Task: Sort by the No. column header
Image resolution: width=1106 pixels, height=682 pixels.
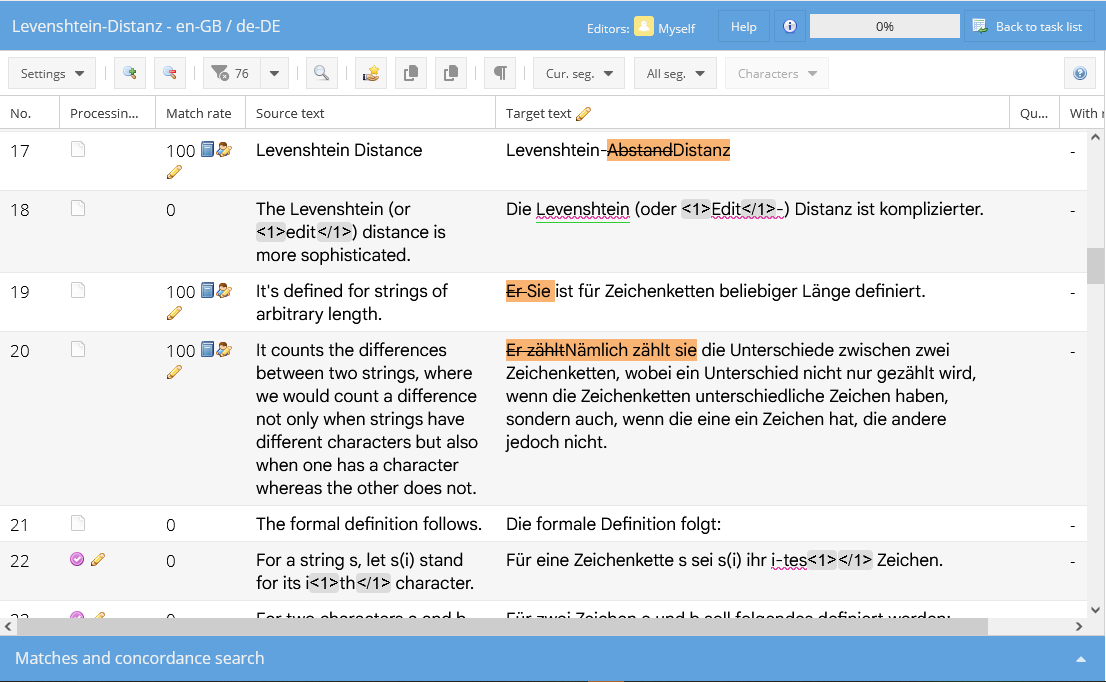Action: pos(30,114)
